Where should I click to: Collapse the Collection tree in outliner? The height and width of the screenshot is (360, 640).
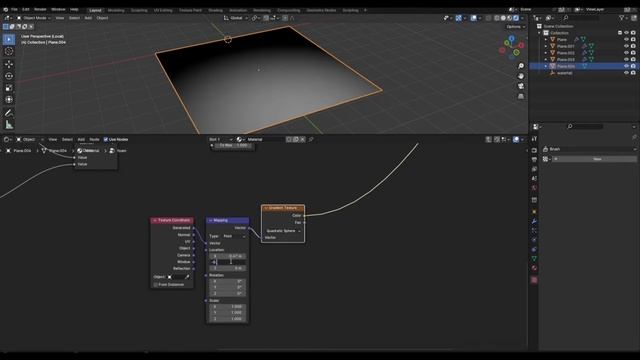(x=539, y=33)
